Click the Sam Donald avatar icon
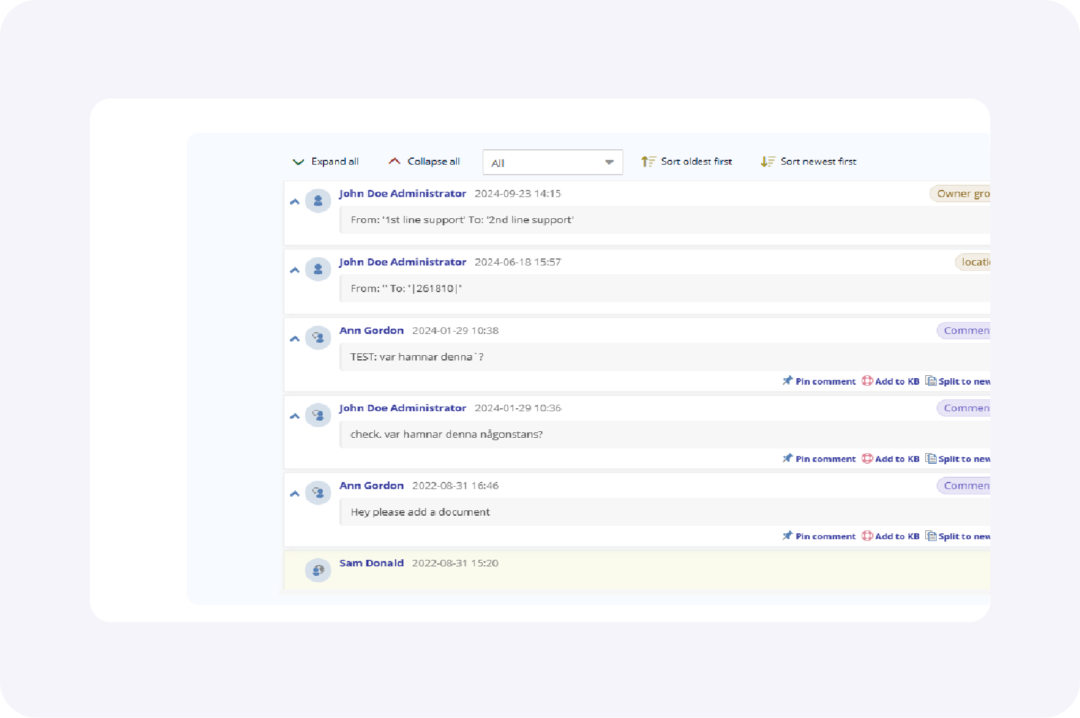 coord(318,570)
